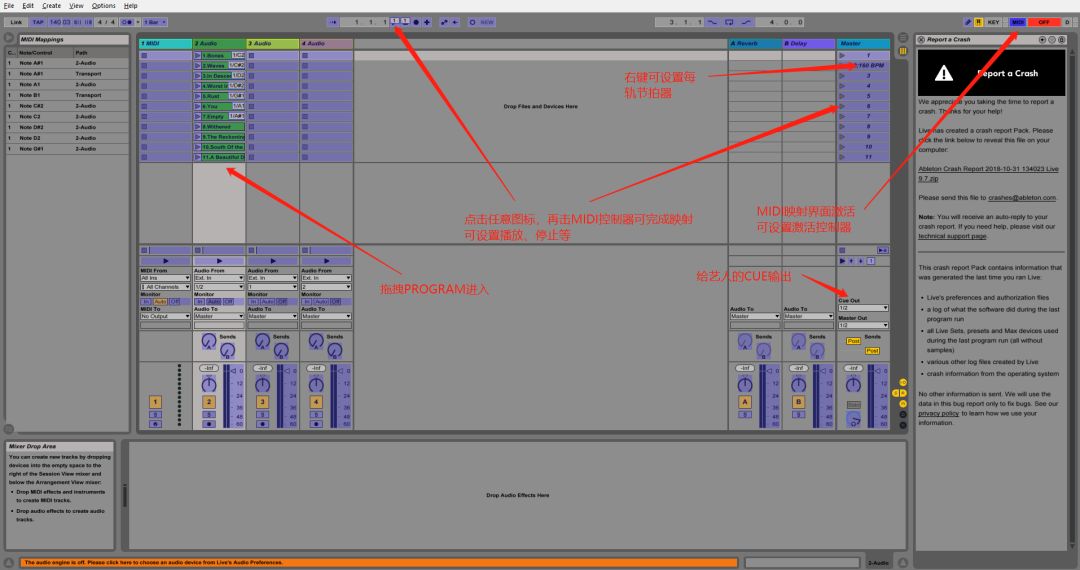Screen dimensions: 1080x570
Task: Click the Path column header in MIDI Mappings
Action: click(101, 52)
